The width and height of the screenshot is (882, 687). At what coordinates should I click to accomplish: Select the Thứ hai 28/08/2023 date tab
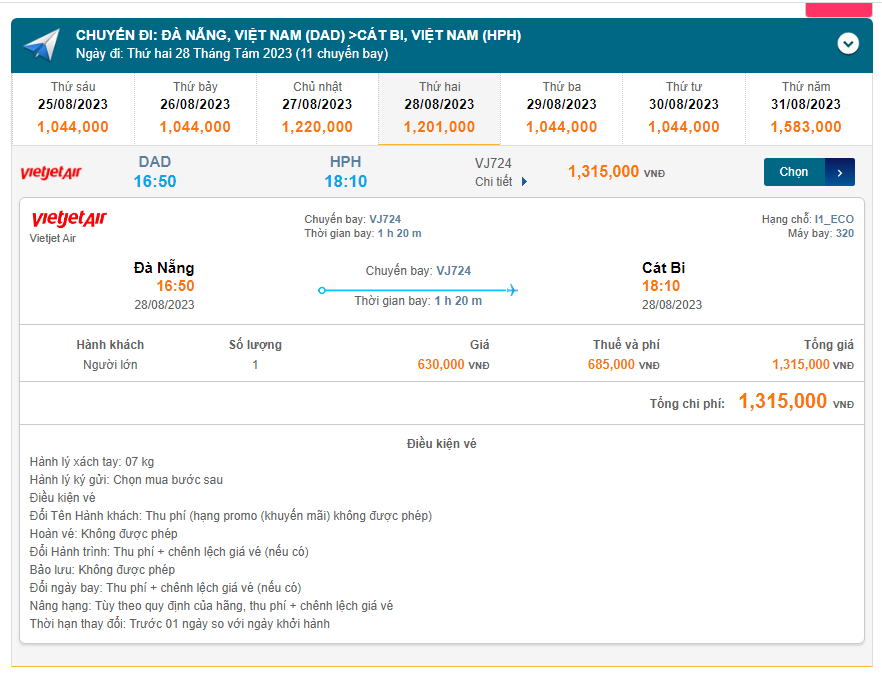click(439, 108)
